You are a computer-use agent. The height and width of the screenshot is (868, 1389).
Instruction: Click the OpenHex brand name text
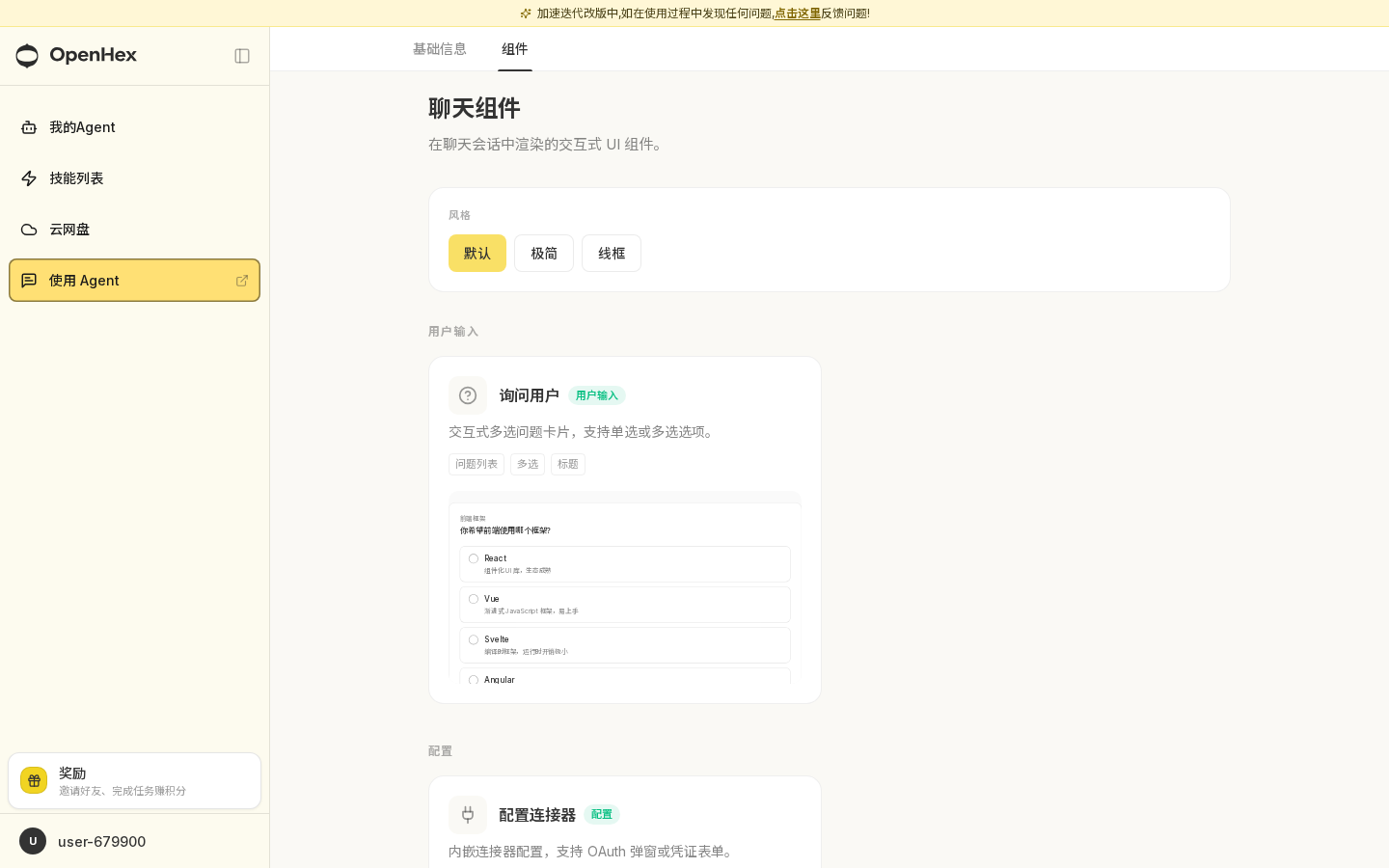94,55
